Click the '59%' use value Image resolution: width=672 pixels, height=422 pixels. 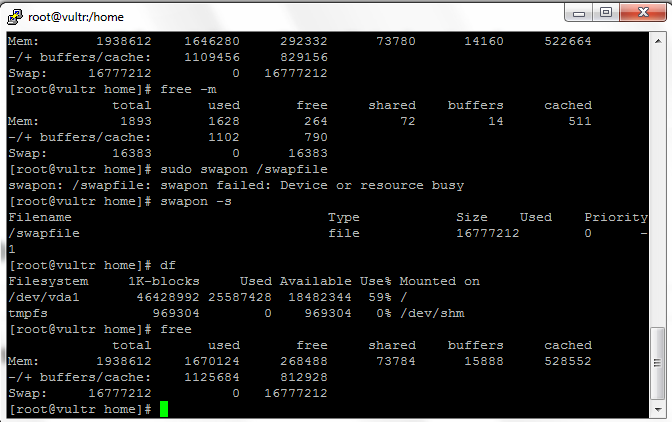tap(380, 297)
